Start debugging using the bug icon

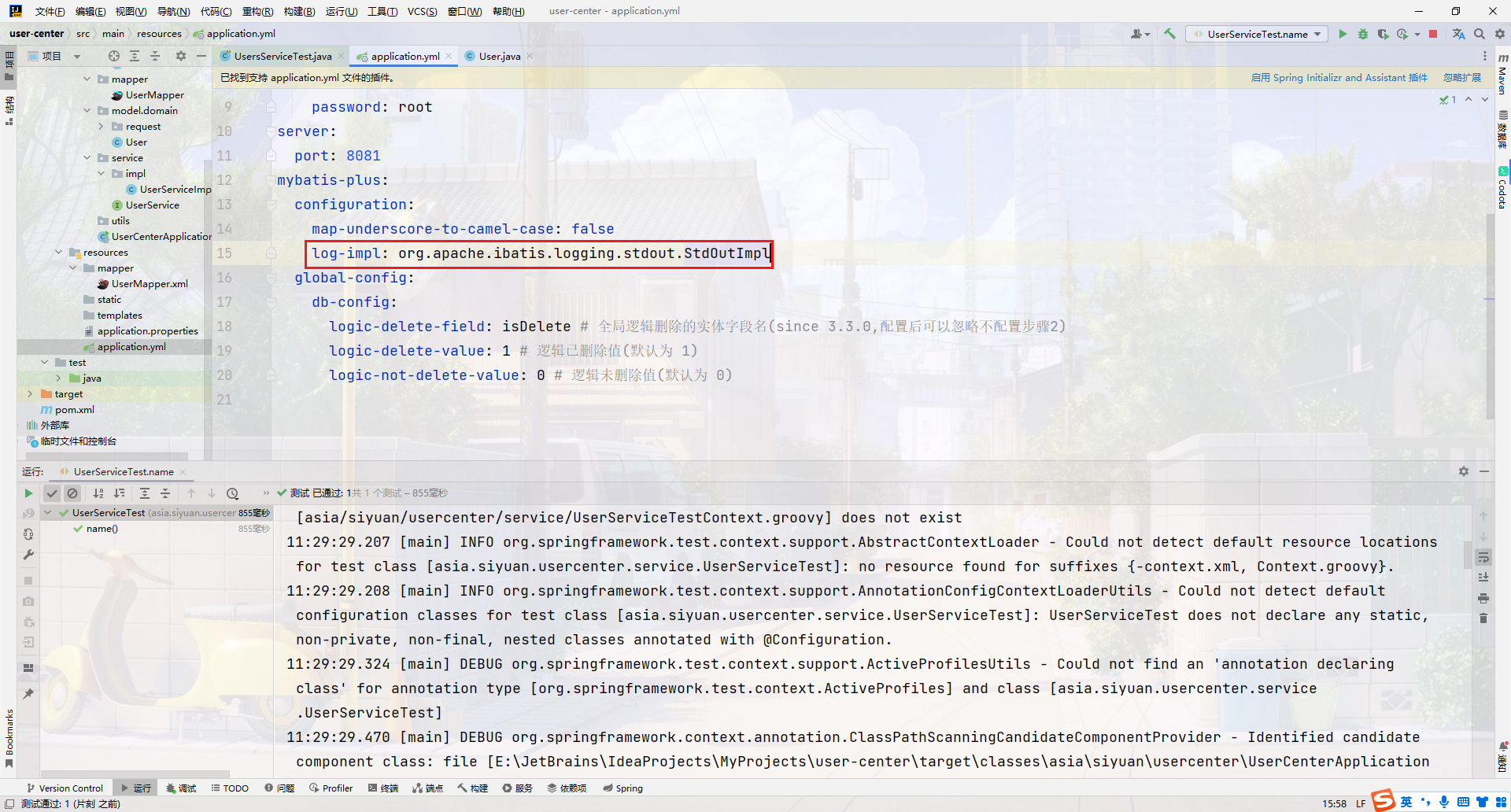[x=1363, y=34]
